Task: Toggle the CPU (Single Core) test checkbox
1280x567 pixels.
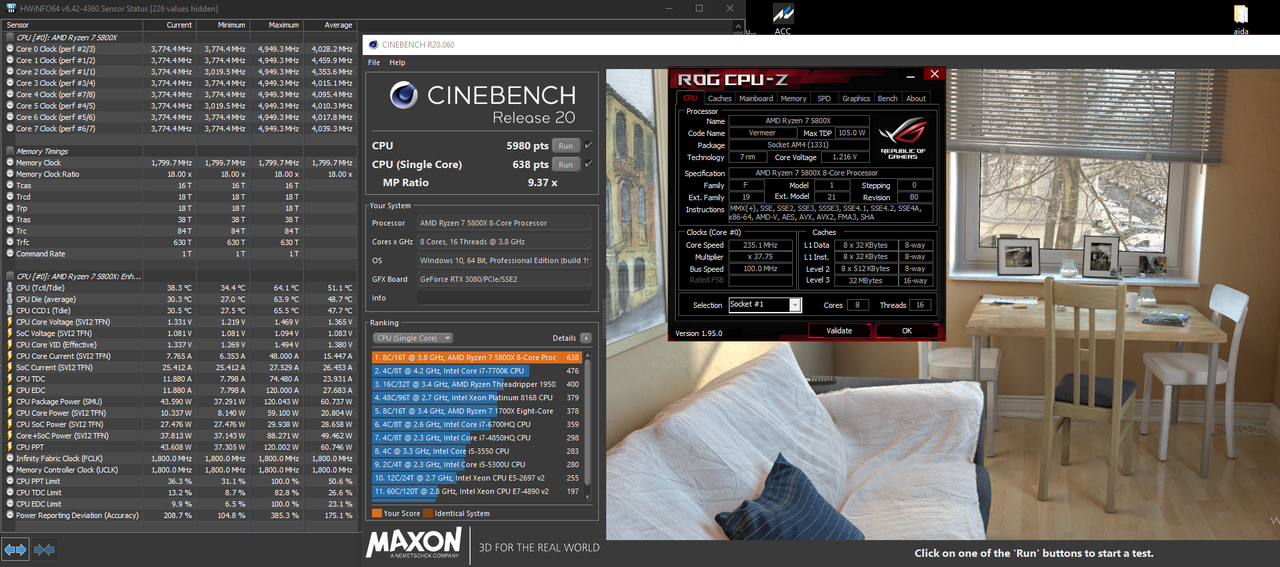Action: (588, 164)
